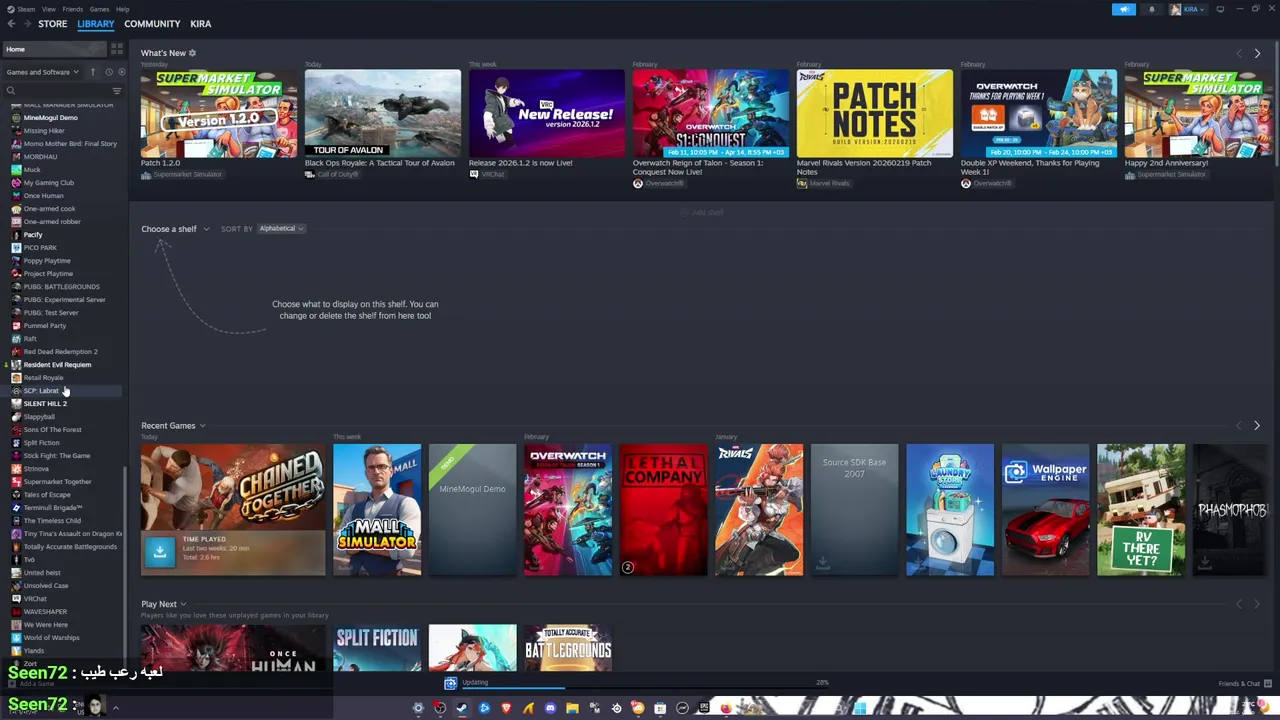The width and height of the screenshot is (1280, 720).
Task: Select MineMogul Demo in the game list
Action: (x=50, y=118)
